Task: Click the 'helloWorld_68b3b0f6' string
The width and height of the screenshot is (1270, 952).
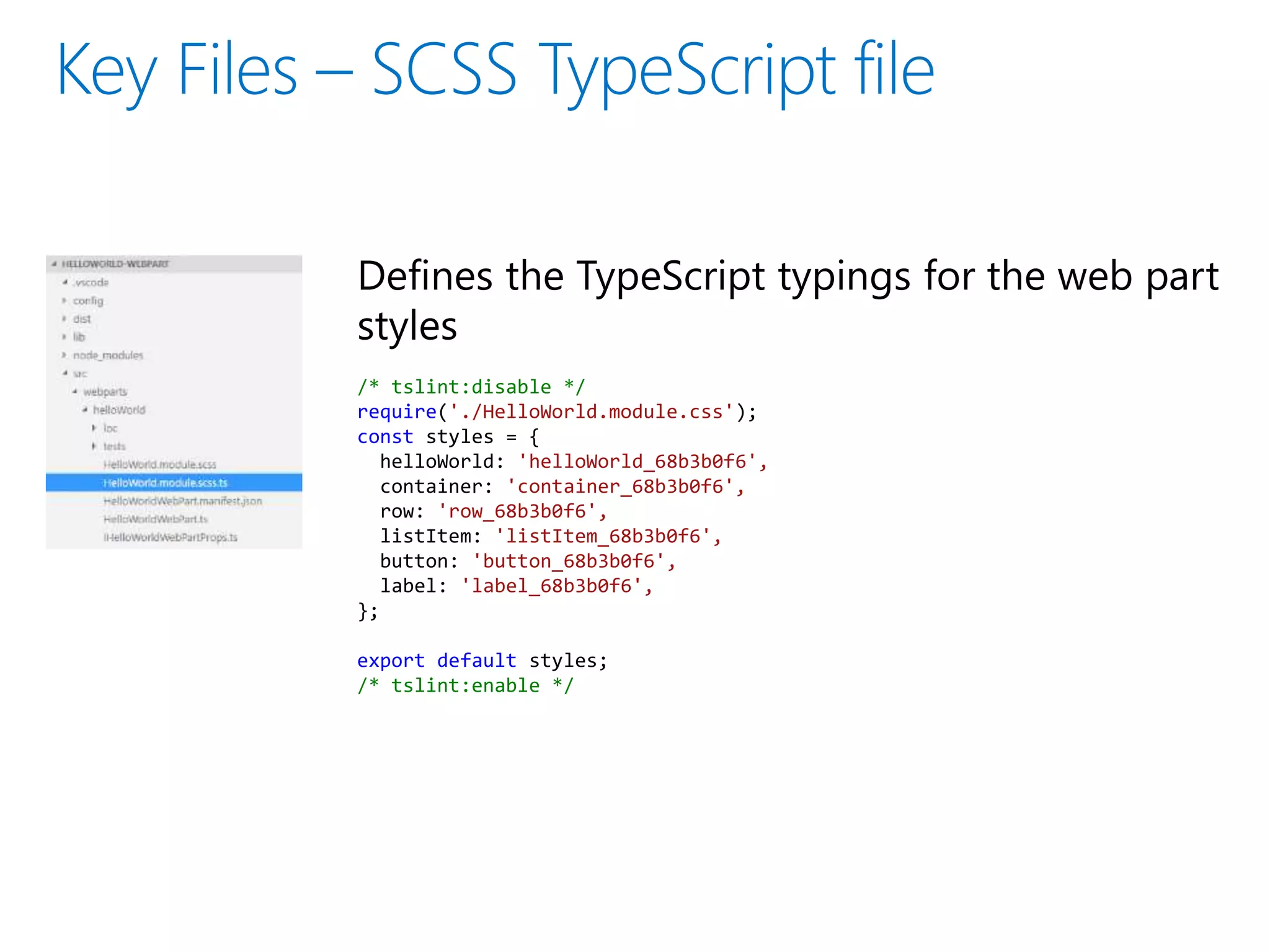Action: pos(637,462)
